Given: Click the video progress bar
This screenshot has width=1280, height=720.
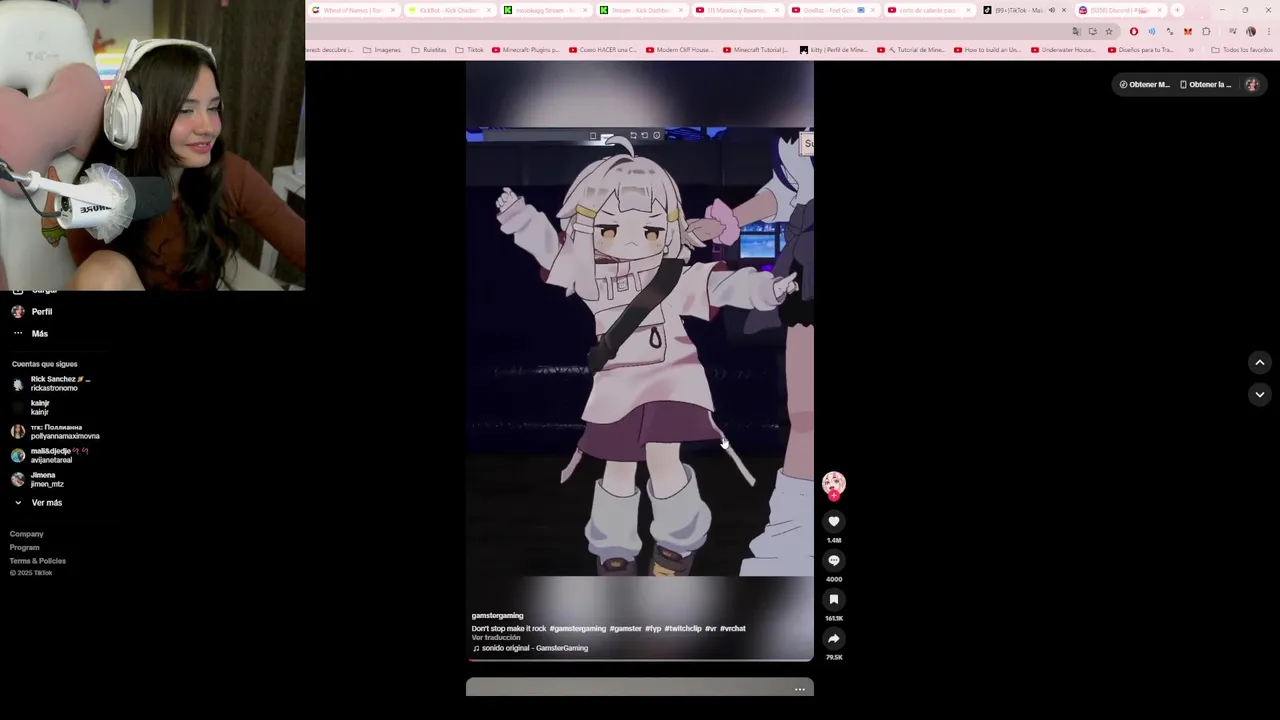Looking at the screenshot, I should coord(640,660).
